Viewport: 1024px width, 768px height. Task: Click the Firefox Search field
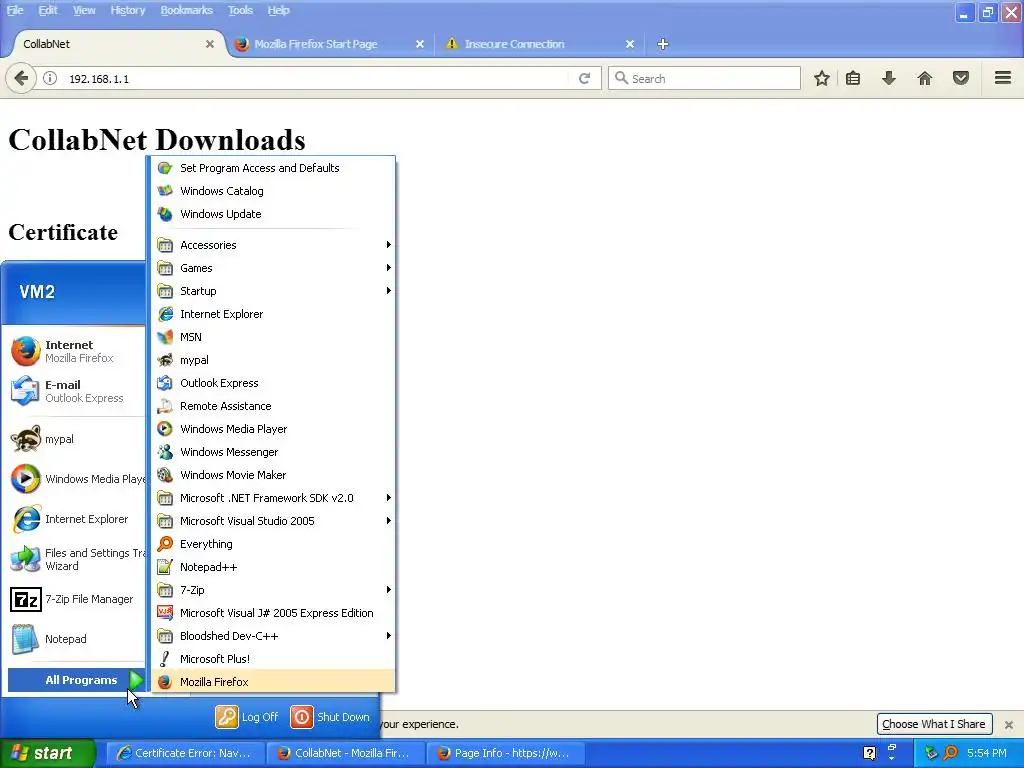705,78
